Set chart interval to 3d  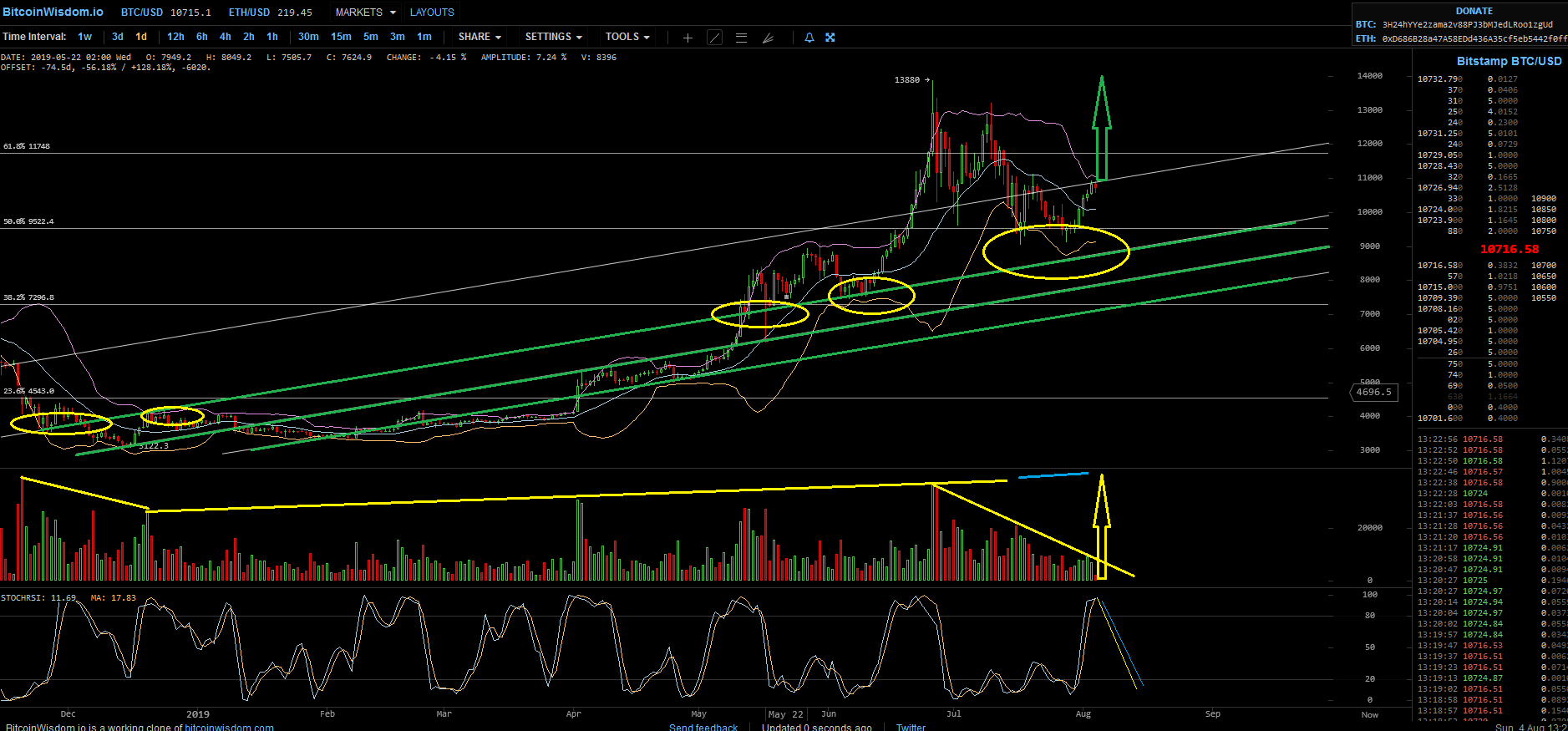click(x=118, y=37)
